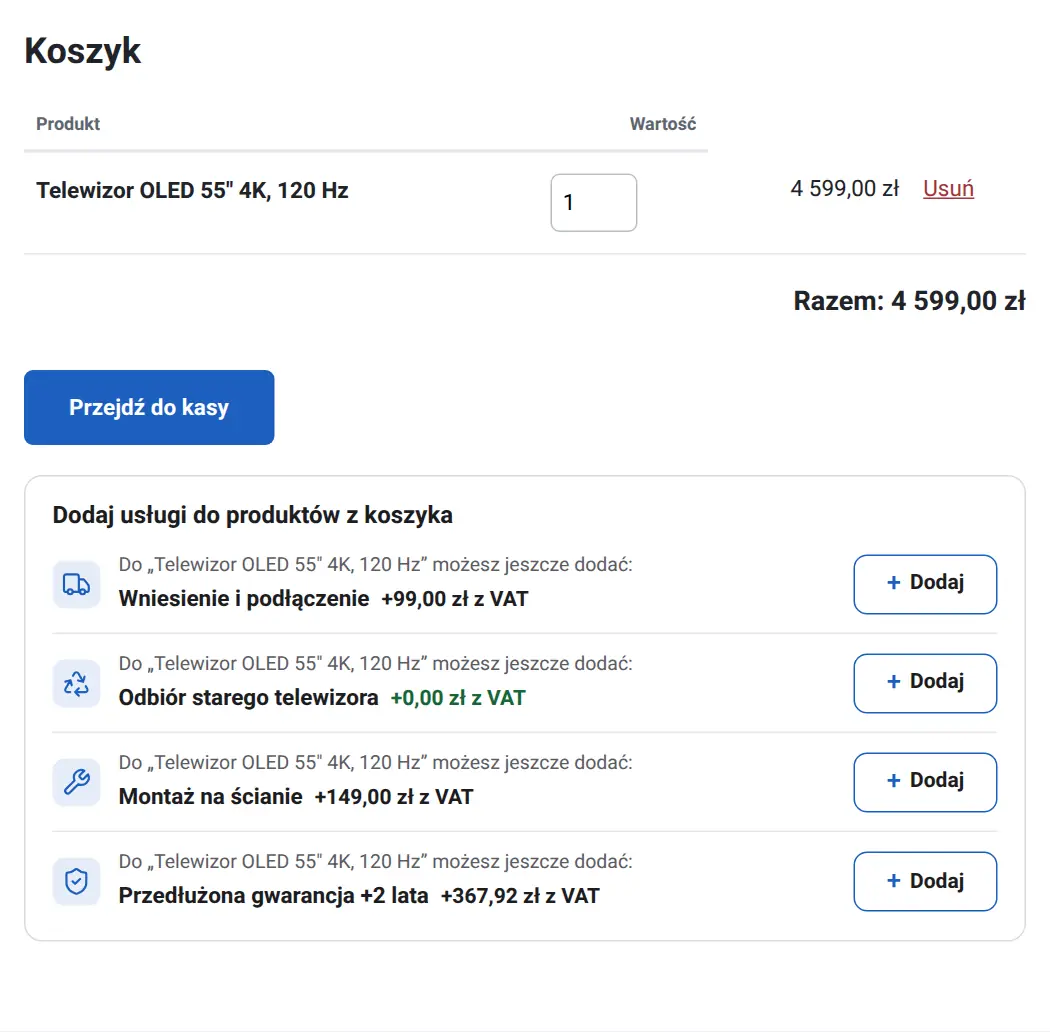
Task: Focus the quantity field showing 1
Action: (x=593, y=203)
